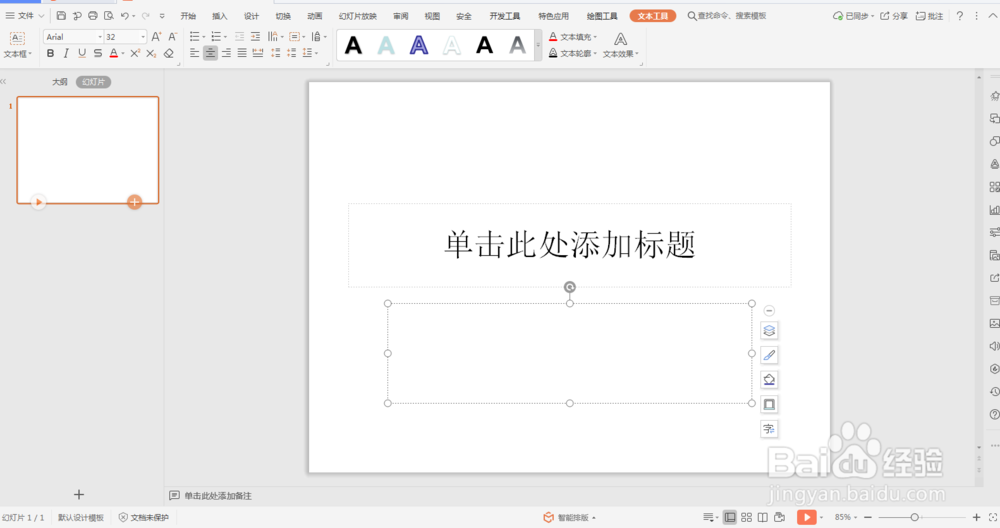The width and height of the screenshot is (1000, 528).
Task: Click the zoom in plus icon
Action: 976,517
